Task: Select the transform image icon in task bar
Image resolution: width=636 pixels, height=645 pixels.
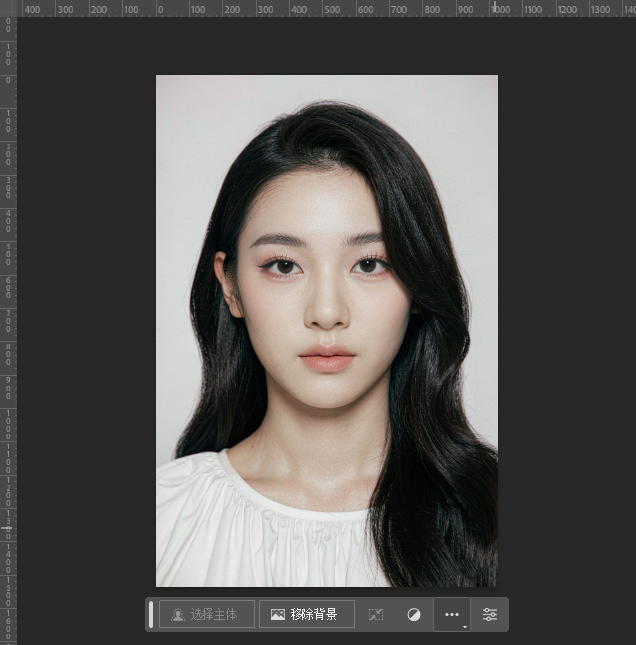Action: tap(376, 615)
